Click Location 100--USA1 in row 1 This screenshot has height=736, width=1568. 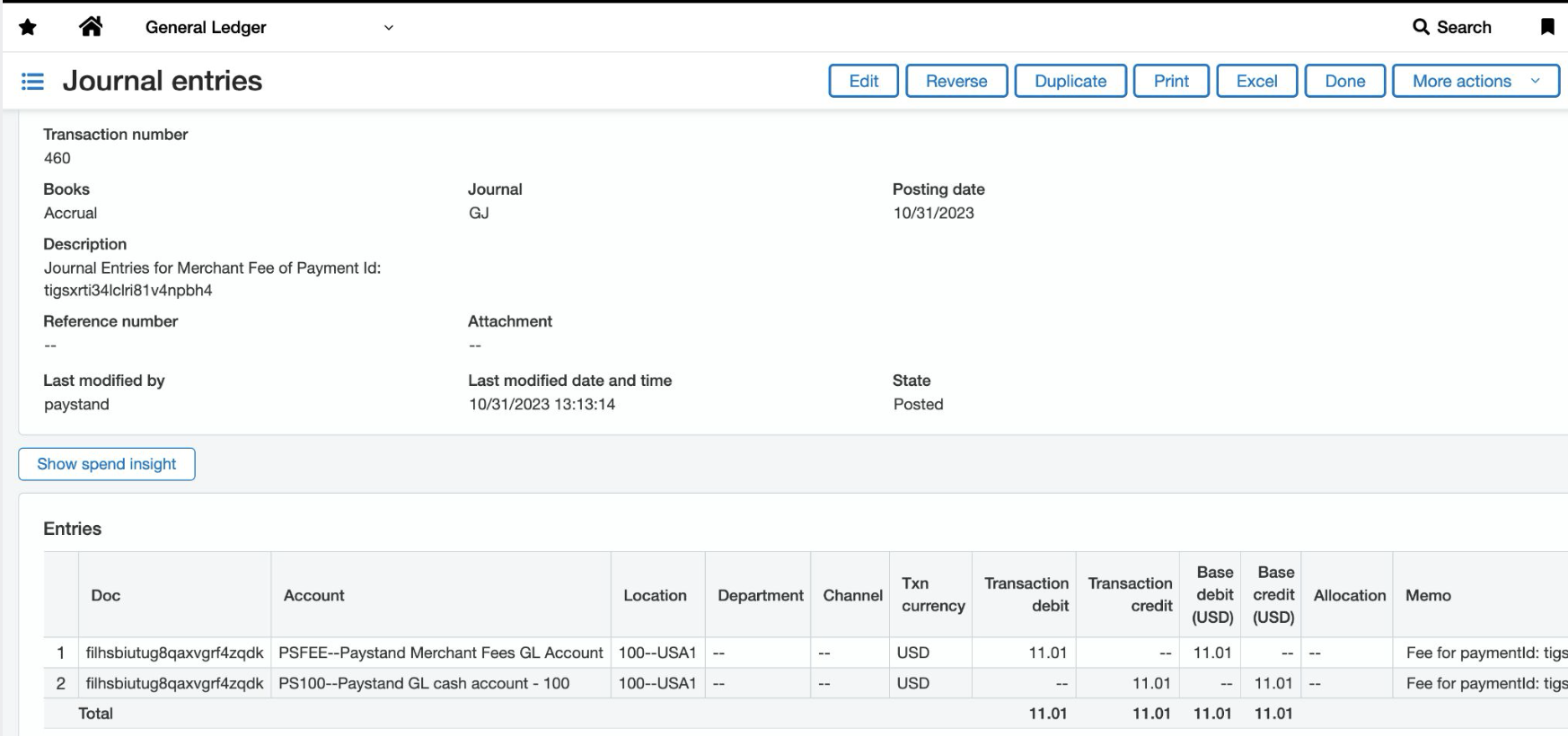click(x=657, y=653)
